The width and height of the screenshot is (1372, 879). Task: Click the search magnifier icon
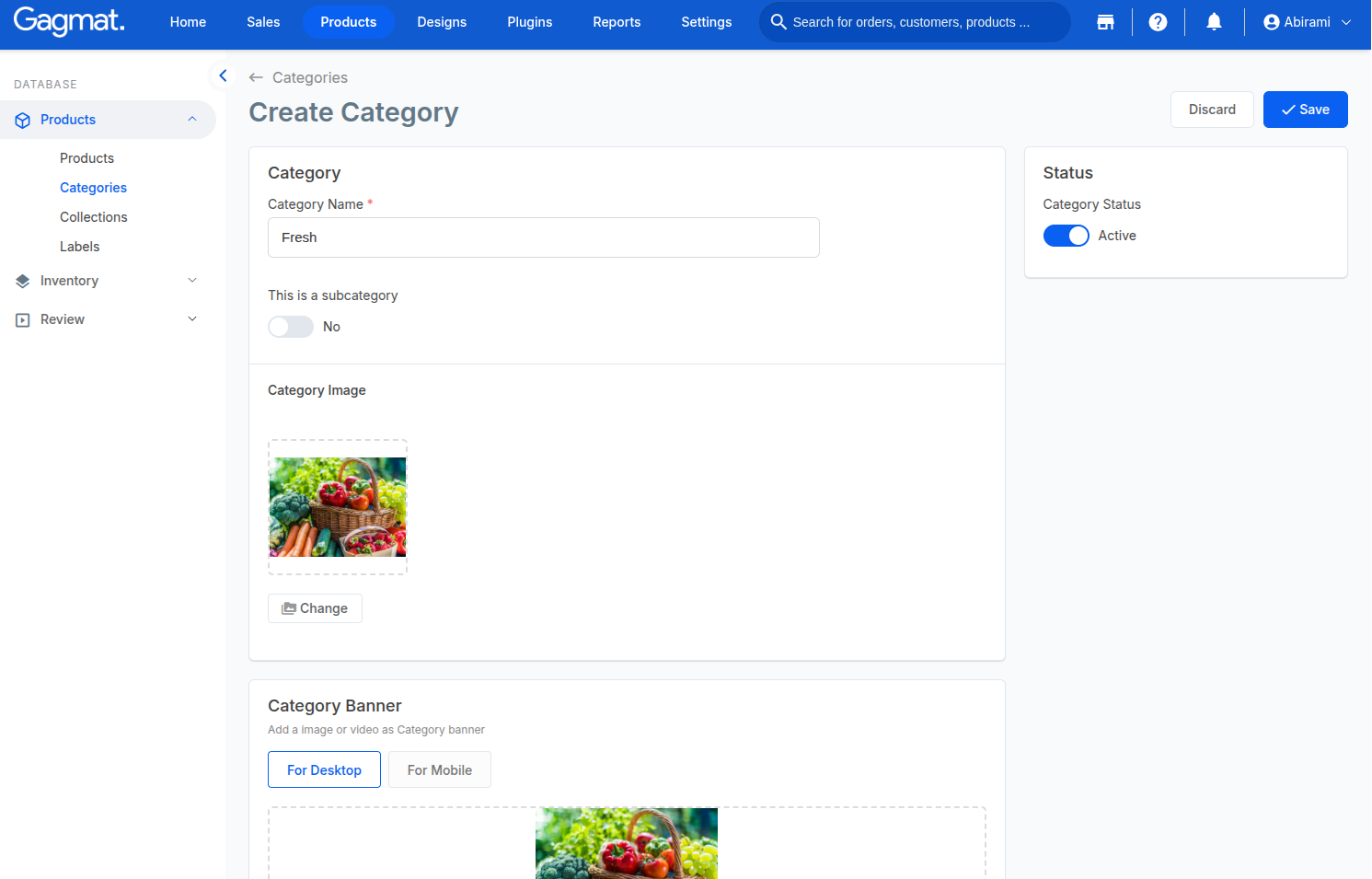coord(778,22)
